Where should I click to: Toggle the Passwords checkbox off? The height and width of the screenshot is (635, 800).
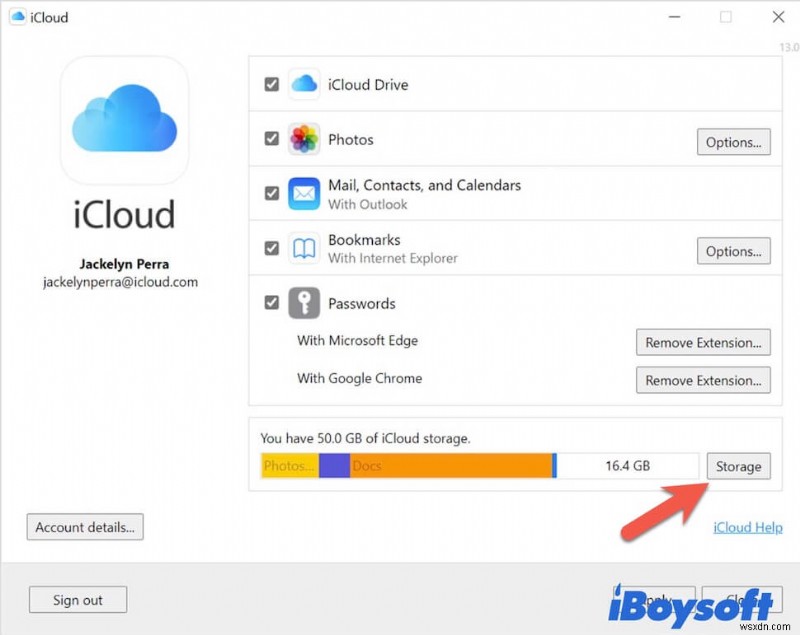click(271, 303)
